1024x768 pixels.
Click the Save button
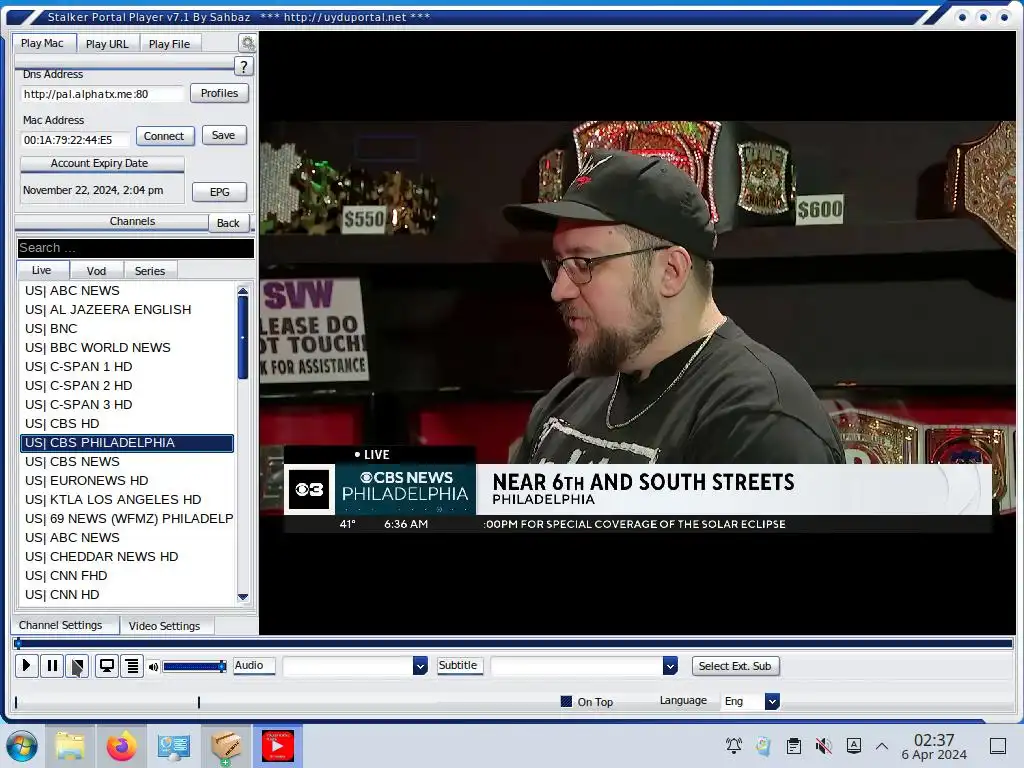point(223,135)
